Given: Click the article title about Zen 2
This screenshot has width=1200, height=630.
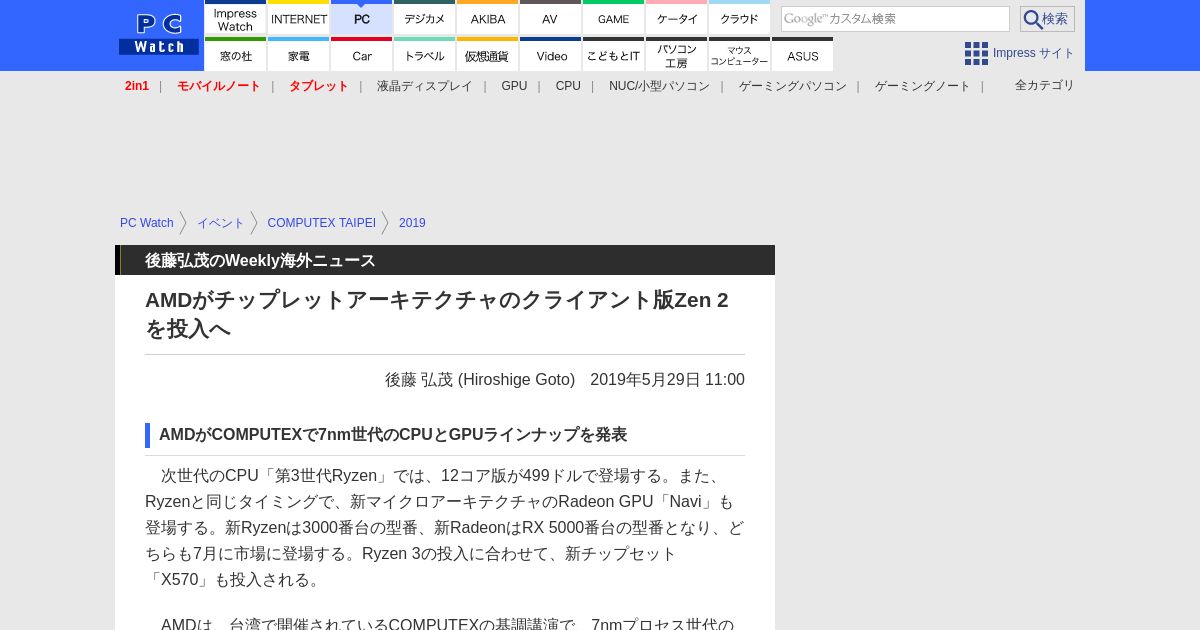Looking at the screenshot, I should (x=437, y=314).
